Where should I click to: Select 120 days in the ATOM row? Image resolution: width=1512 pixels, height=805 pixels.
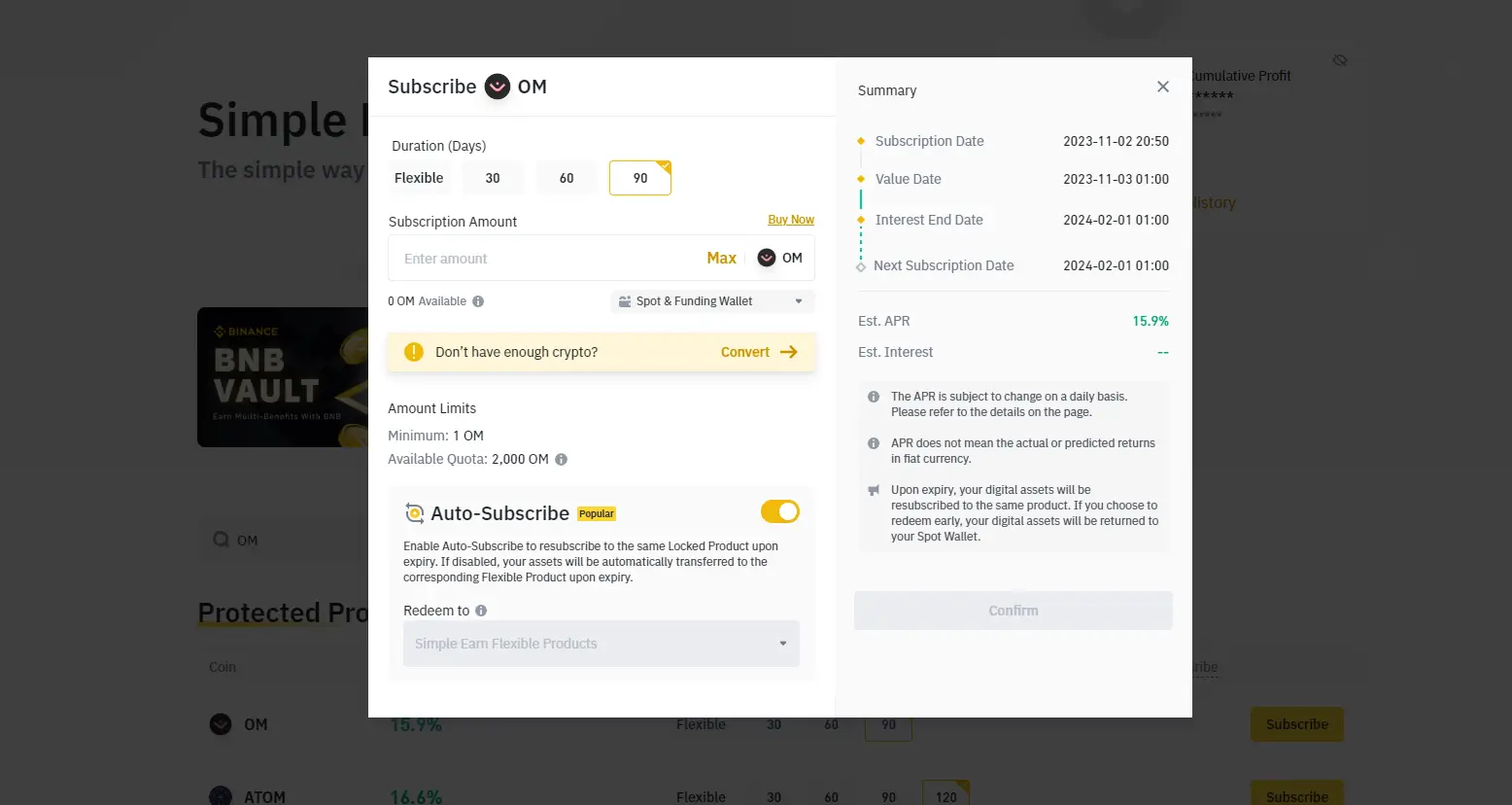click(945, 794)
